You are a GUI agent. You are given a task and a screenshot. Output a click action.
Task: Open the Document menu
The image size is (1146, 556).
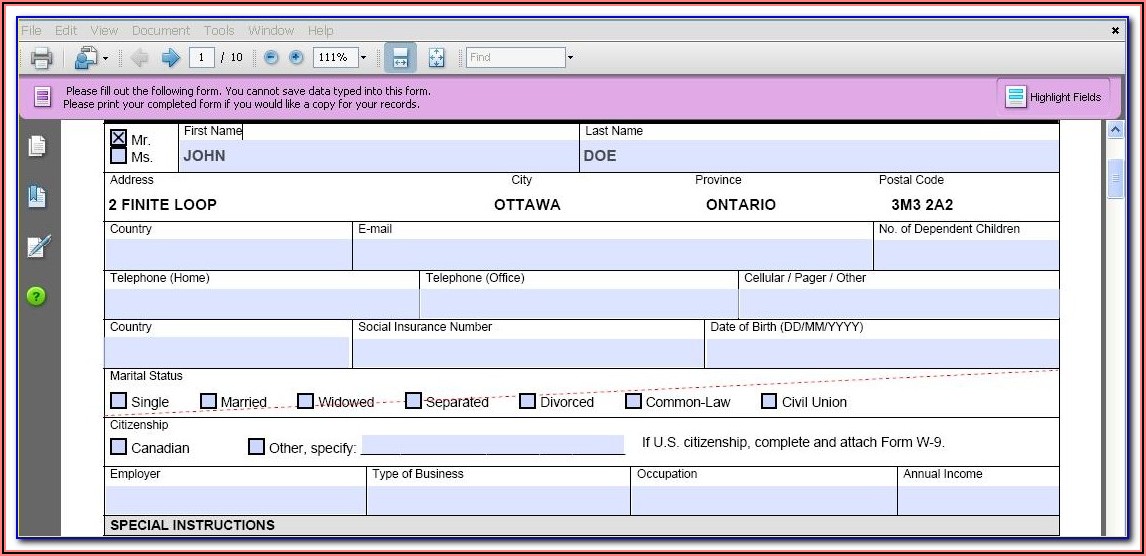160,31
